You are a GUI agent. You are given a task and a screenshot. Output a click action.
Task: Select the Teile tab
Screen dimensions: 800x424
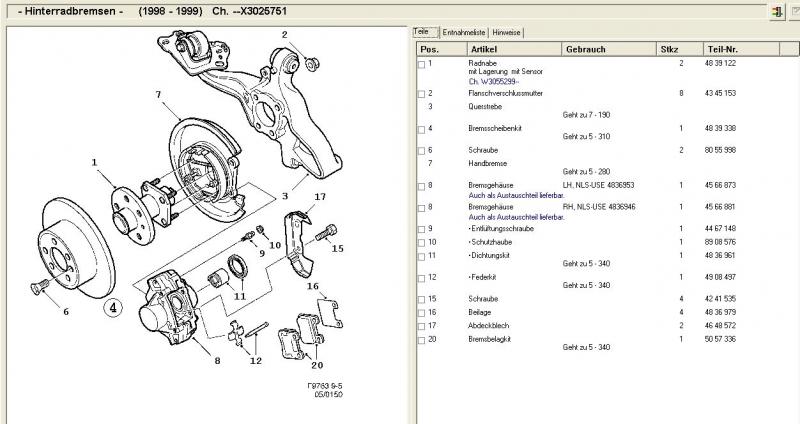424,32
